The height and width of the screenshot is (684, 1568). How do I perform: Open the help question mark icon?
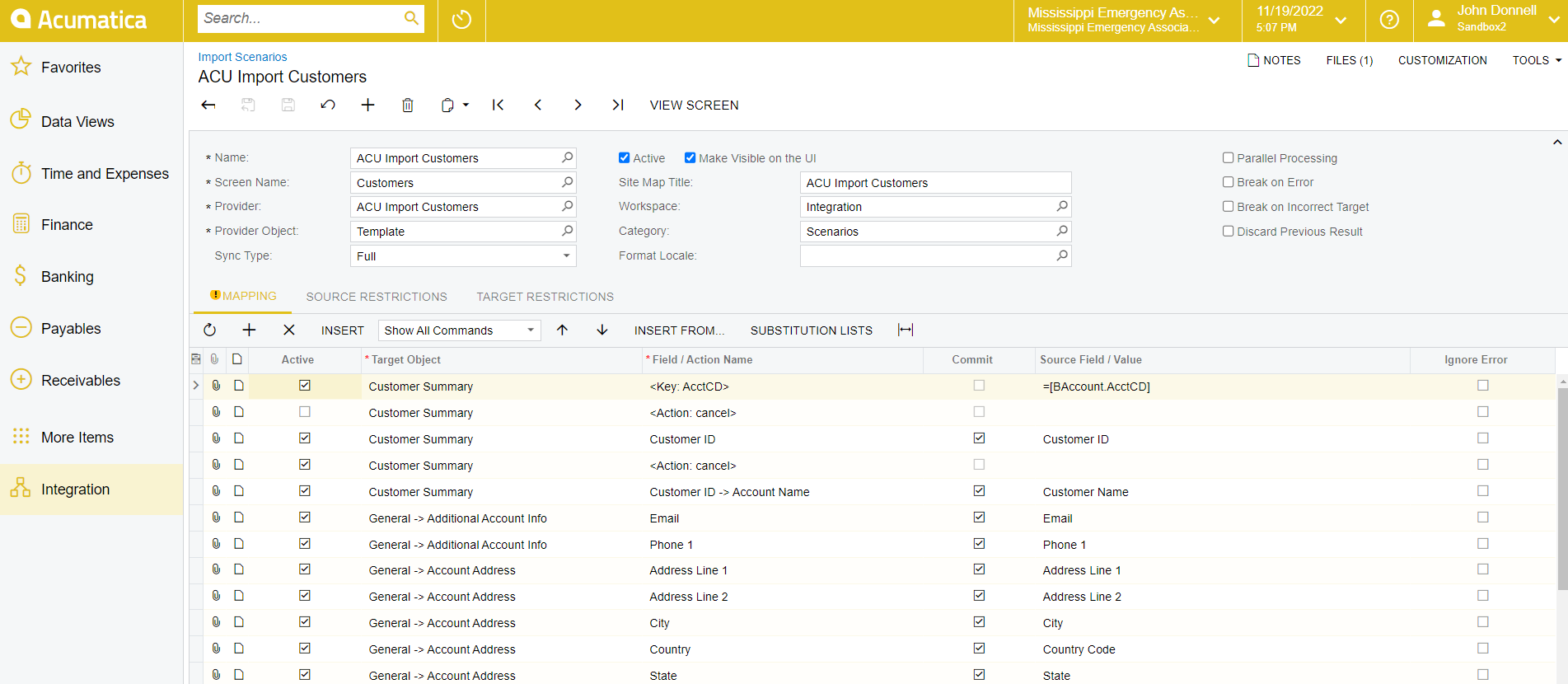1389,19
